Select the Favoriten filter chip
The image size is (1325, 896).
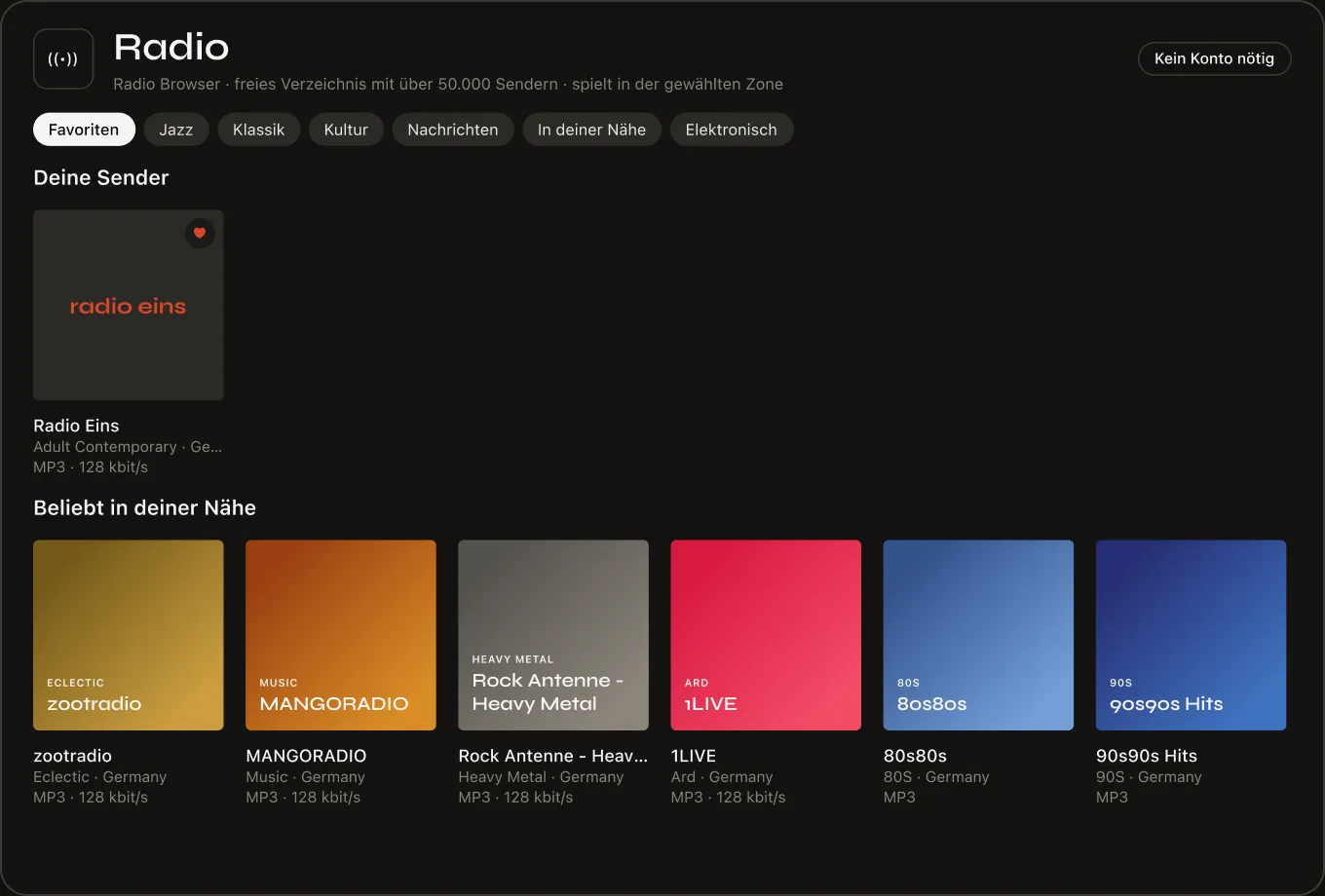[84, 130]
